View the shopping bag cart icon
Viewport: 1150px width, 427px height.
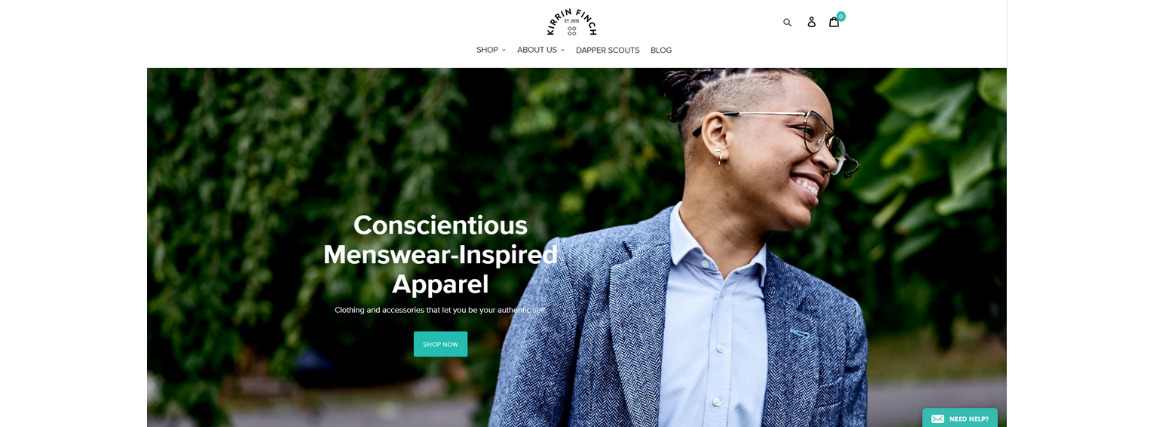pos(834,22)
